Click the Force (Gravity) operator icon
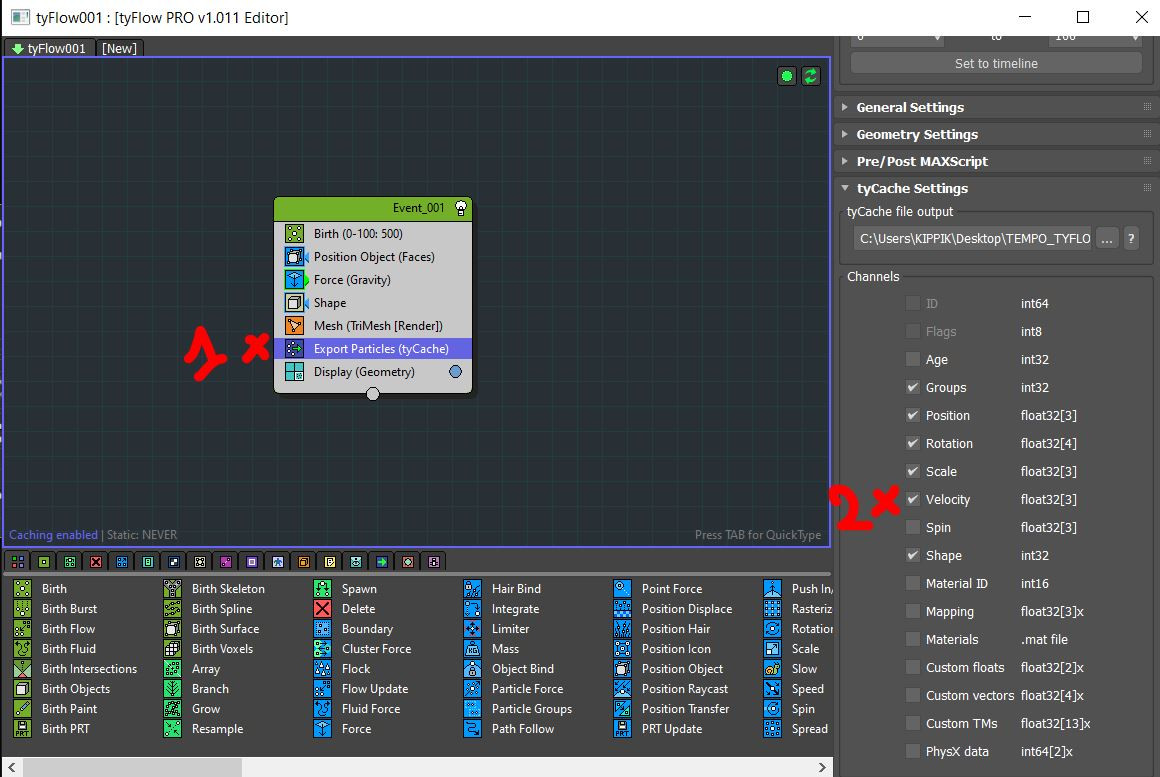Viewport: 1160px width, 777px height. (x=294, y=280)
